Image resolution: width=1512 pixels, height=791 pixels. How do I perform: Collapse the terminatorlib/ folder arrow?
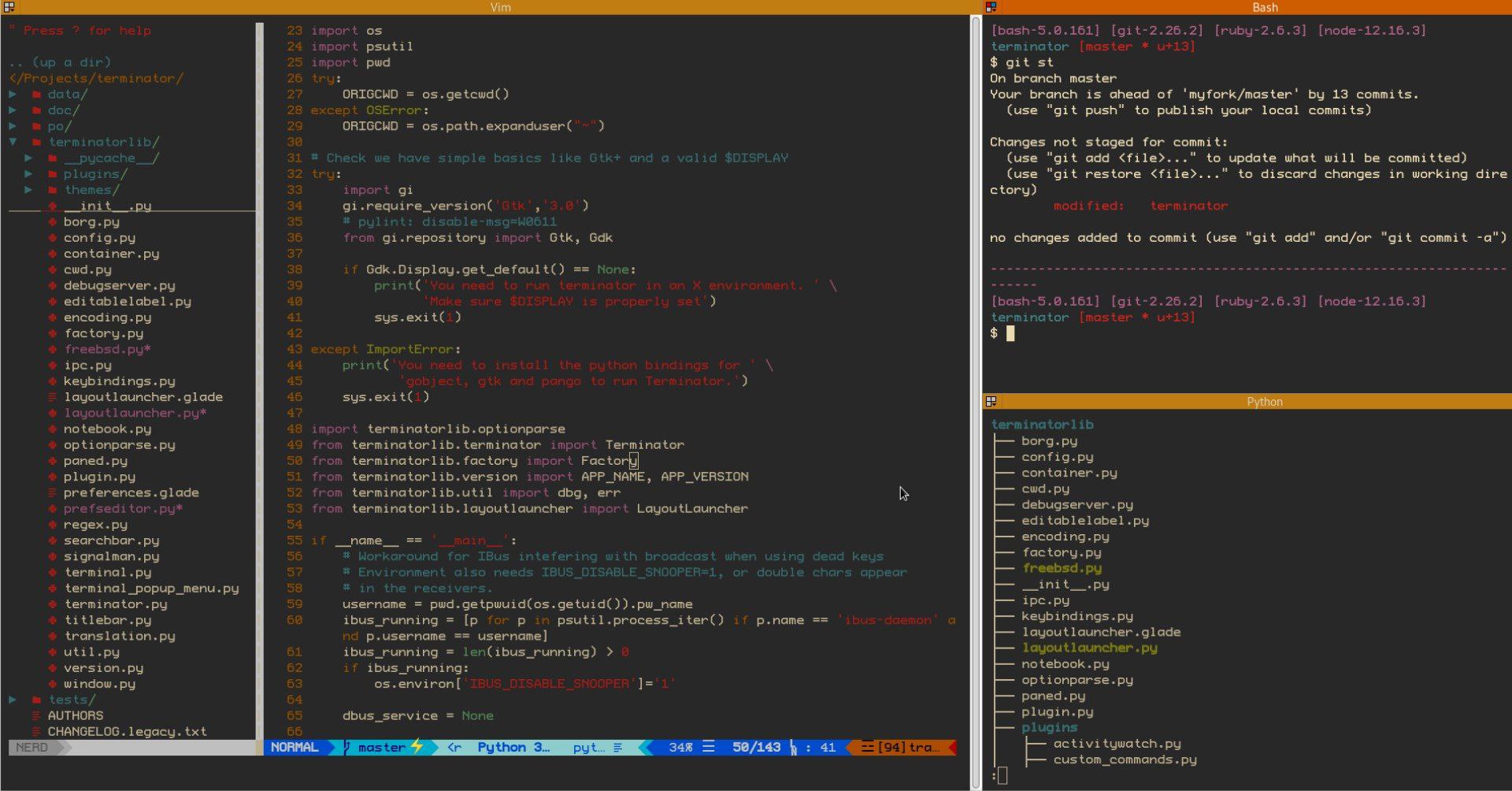(x=13, y=143)
